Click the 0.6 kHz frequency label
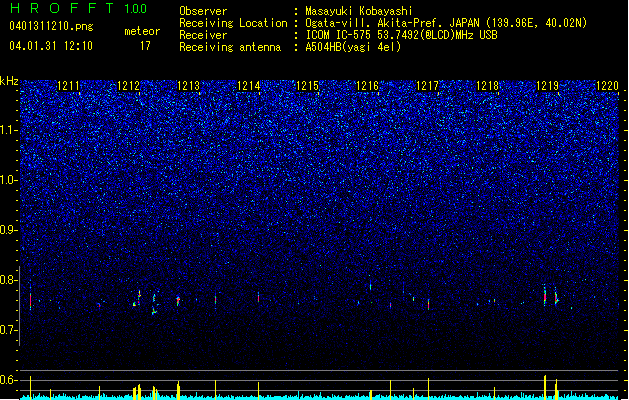The image size is (629, 400). tap(9, 380)
